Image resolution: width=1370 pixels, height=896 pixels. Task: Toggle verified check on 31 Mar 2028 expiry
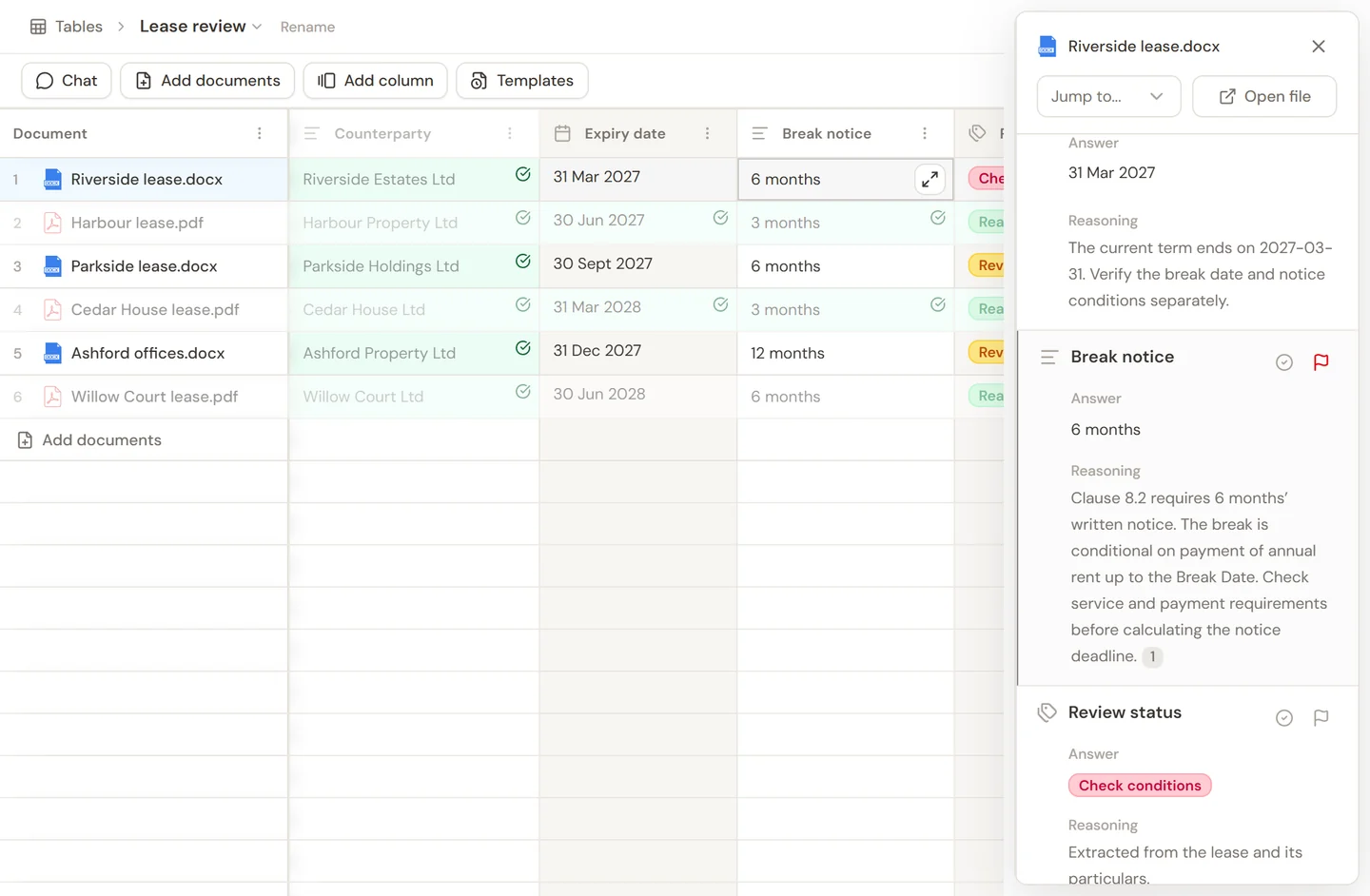(x=721, y=304)
